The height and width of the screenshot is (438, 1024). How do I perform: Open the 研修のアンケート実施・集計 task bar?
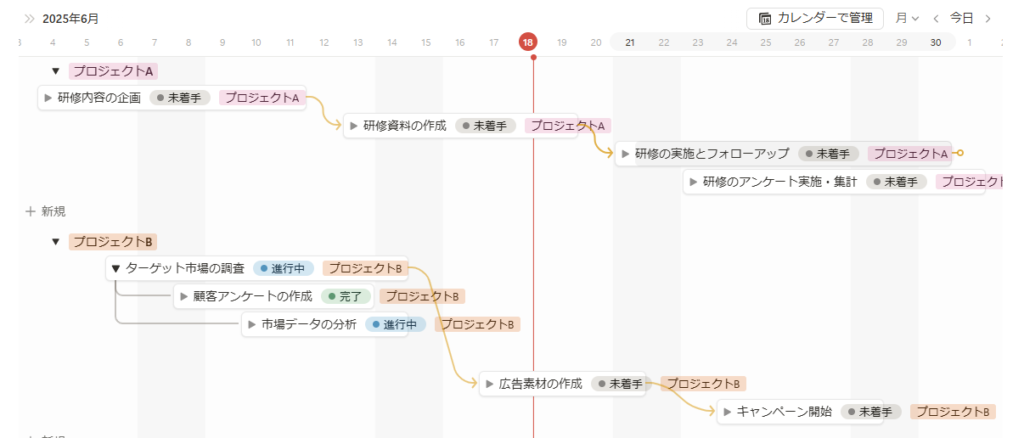(834, 181)
